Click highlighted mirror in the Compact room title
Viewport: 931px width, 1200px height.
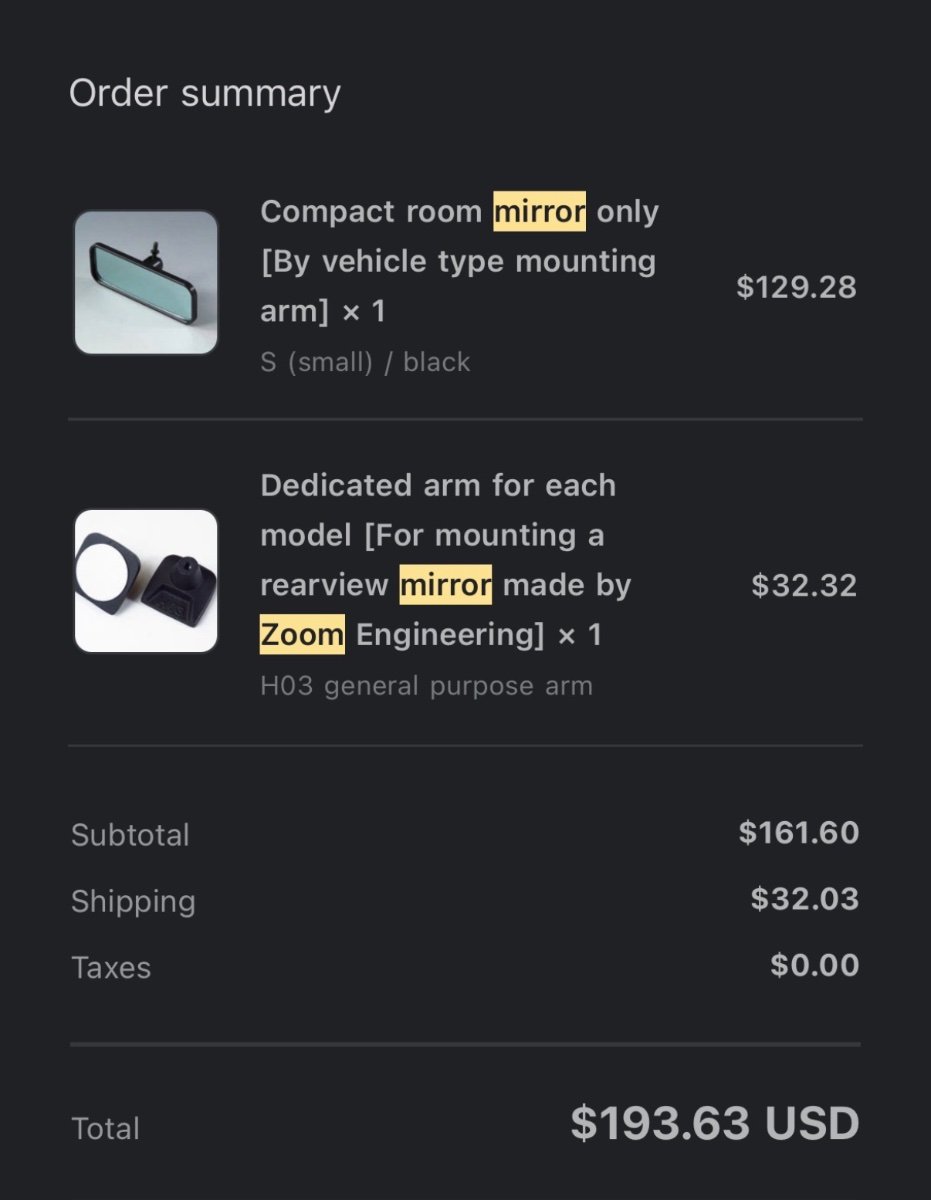540,212
